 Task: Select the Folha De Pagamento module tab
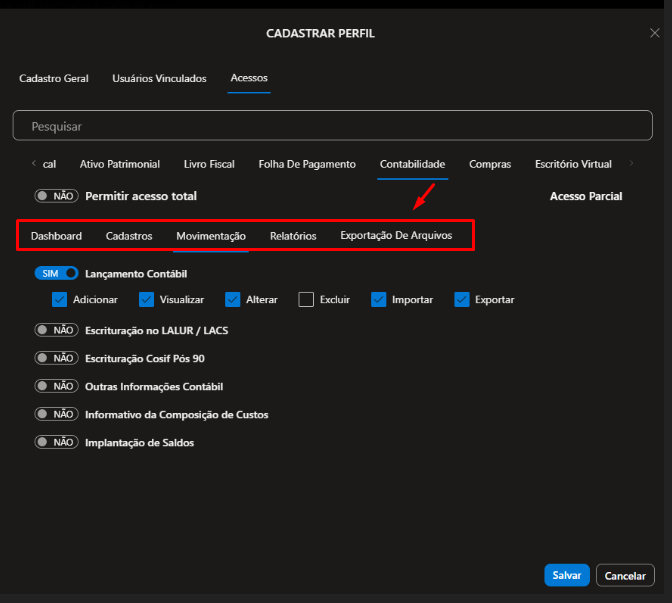pos(306,164)
